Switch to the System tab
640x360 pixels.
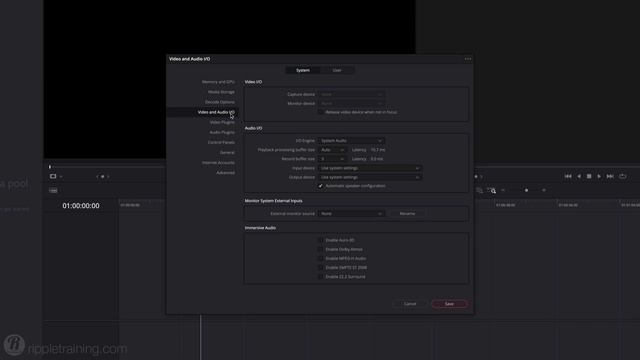(302, 70)
